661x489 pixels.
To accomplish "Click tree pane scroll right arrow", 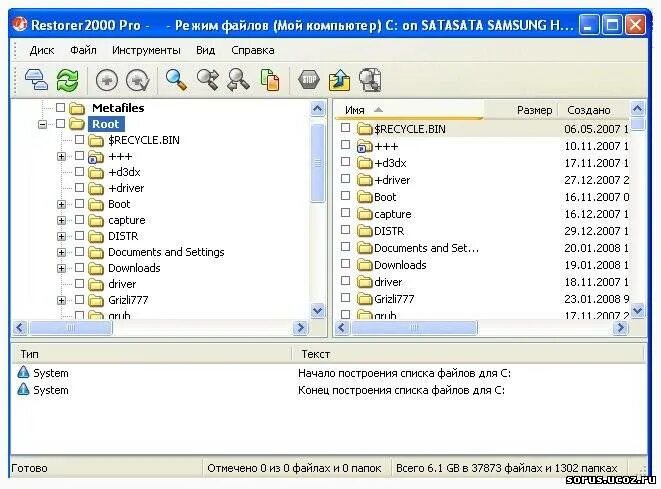I will point(300,328).
